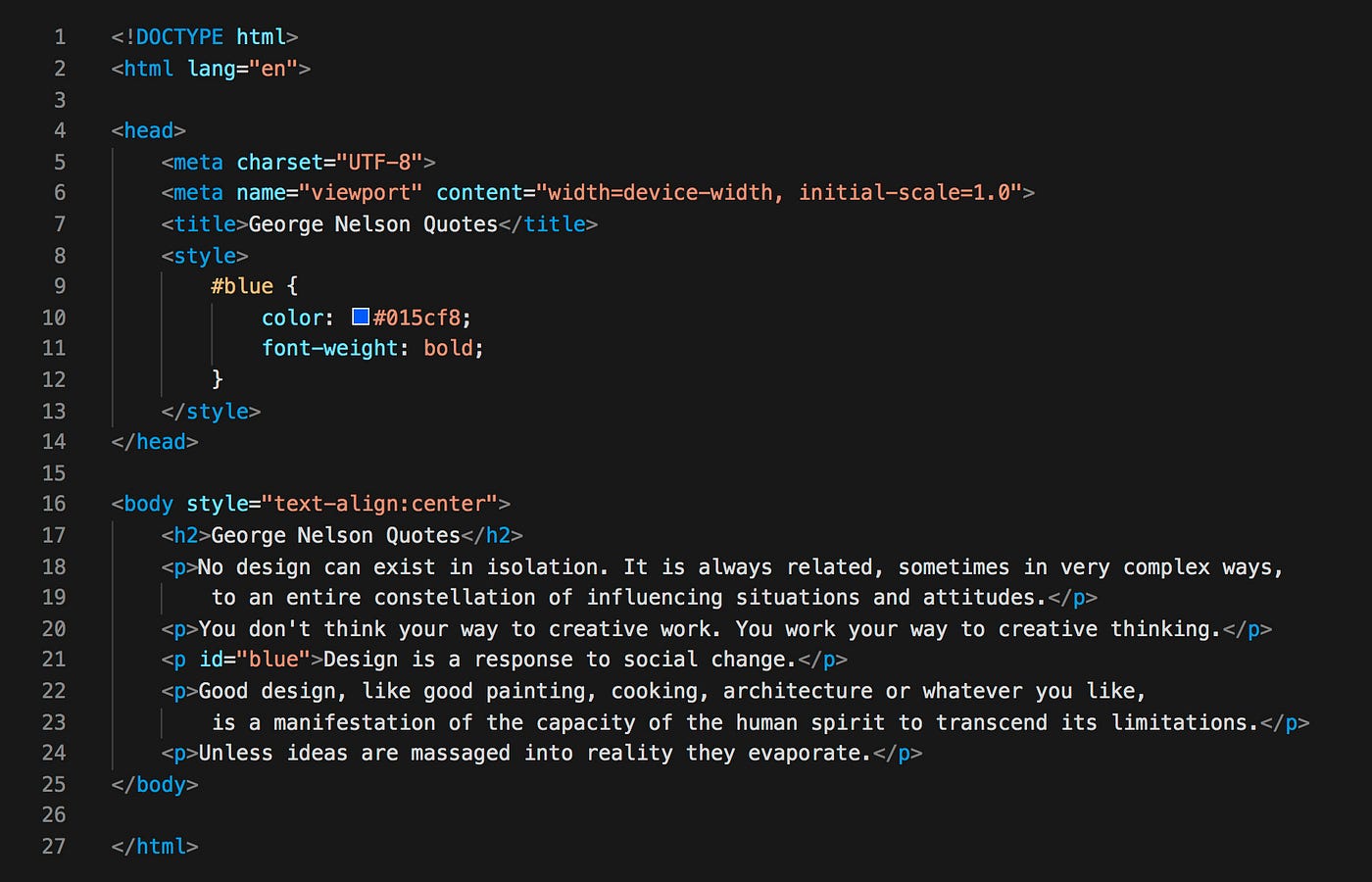Click the bold value in CSS
Viewport: 1372px width, 882px height.
coord(449,348)
